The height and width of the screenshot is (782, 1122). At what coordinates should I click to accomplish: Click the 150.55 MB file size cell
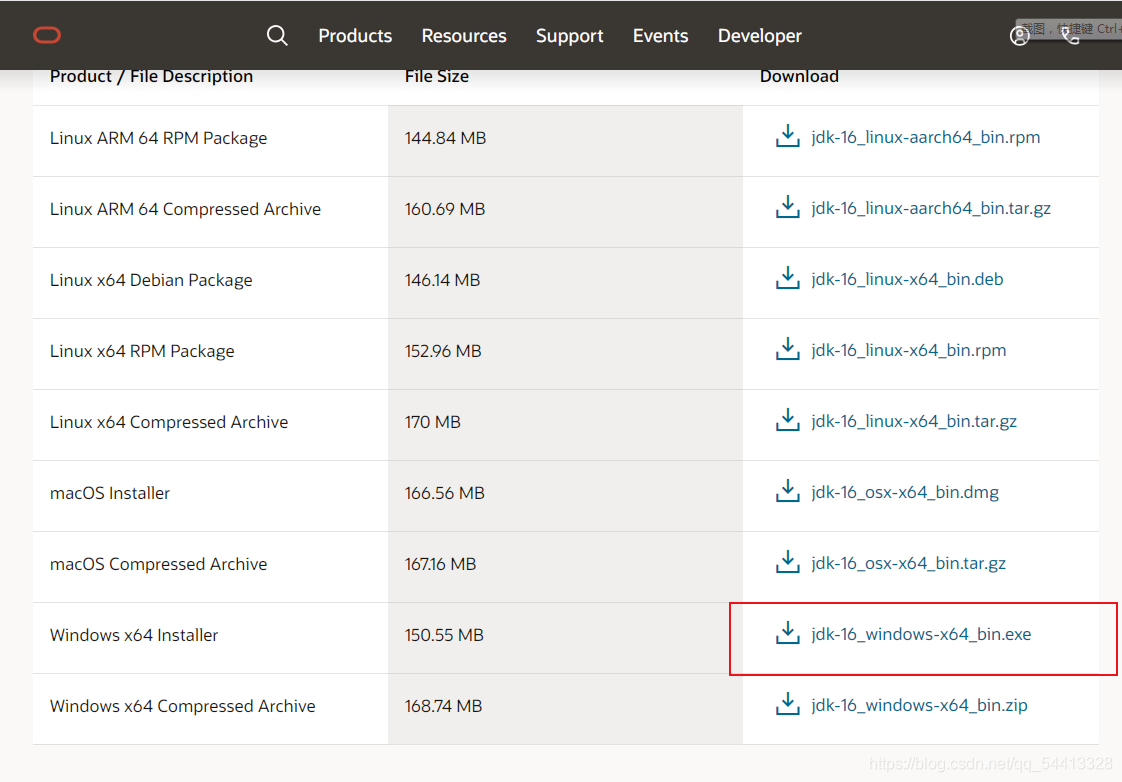pos(565,637)
